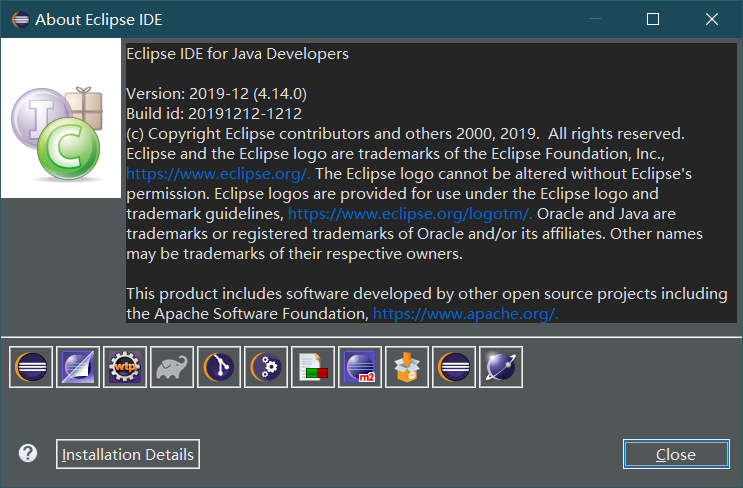The image size is (743, 488).
Task: Click the 'Eclipse IDE for Java Developers' heading
Action: coord(237,54)
